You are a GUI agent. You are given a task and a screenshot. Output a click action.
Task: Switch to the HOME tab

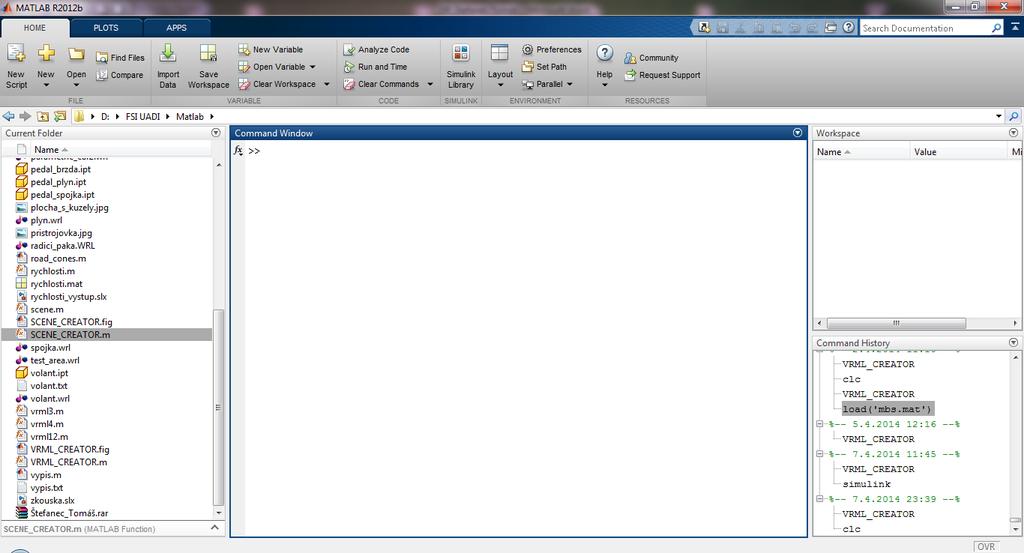coord(35,28)
